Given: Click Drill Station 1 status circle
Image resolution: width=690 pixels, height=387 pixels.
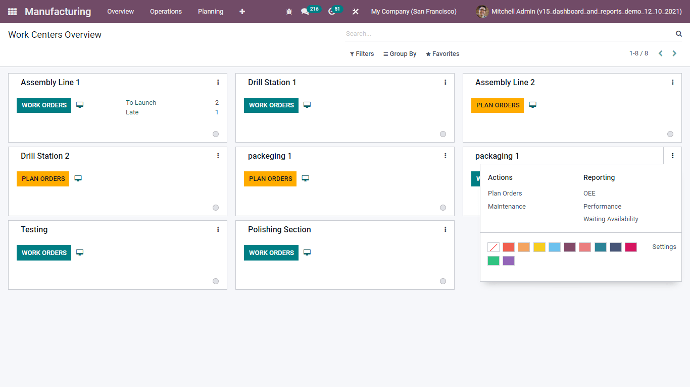Looking at the screenshot, I should point(443,134).
